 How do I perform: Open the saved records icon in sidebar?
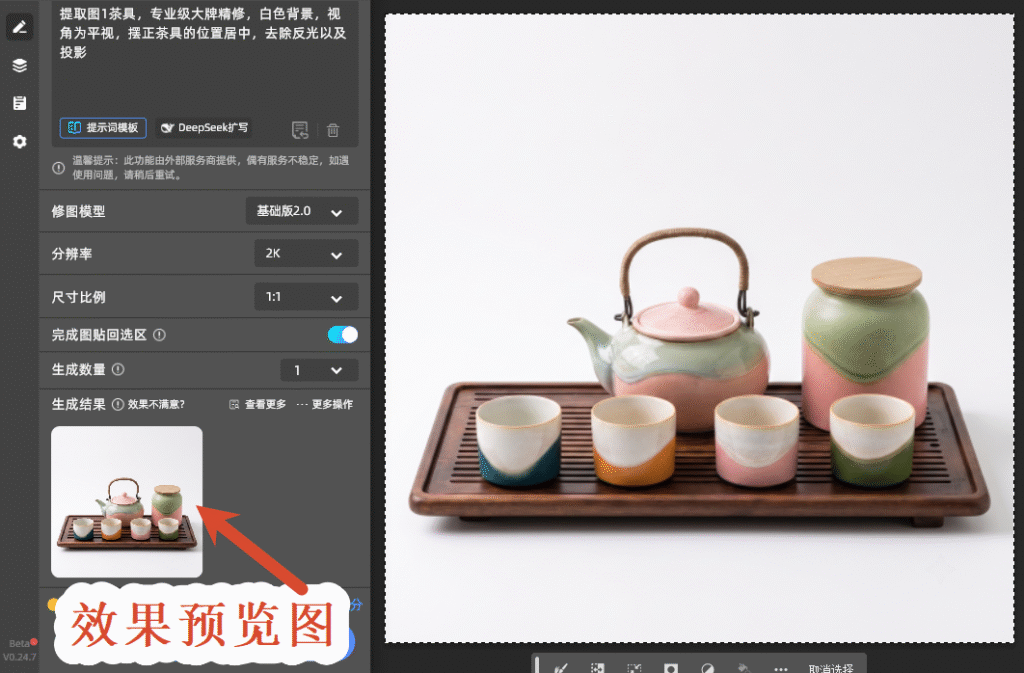(20, 103)
